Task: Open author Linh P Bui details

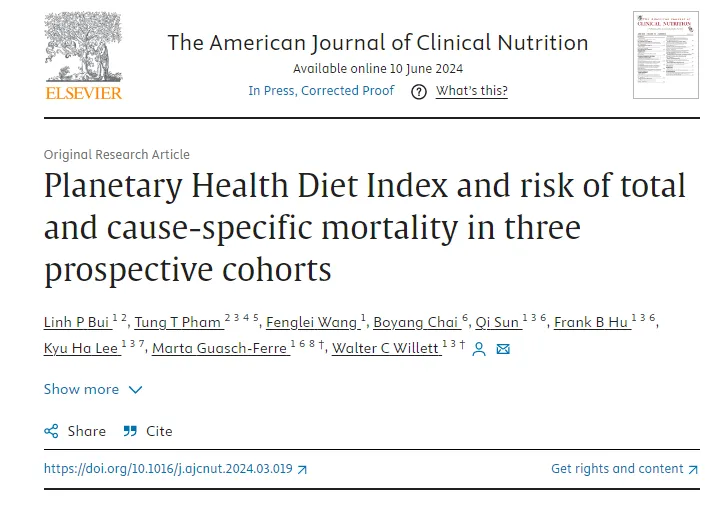Action: [x=77, y=323]
